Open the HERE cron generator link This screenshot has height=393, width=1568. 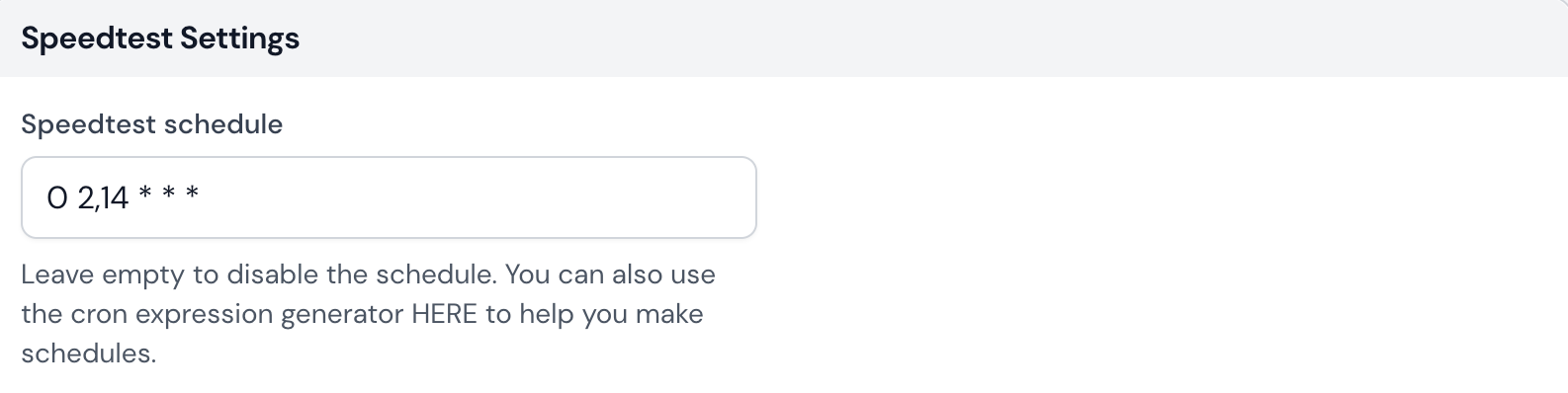click(x=445, y=314)
